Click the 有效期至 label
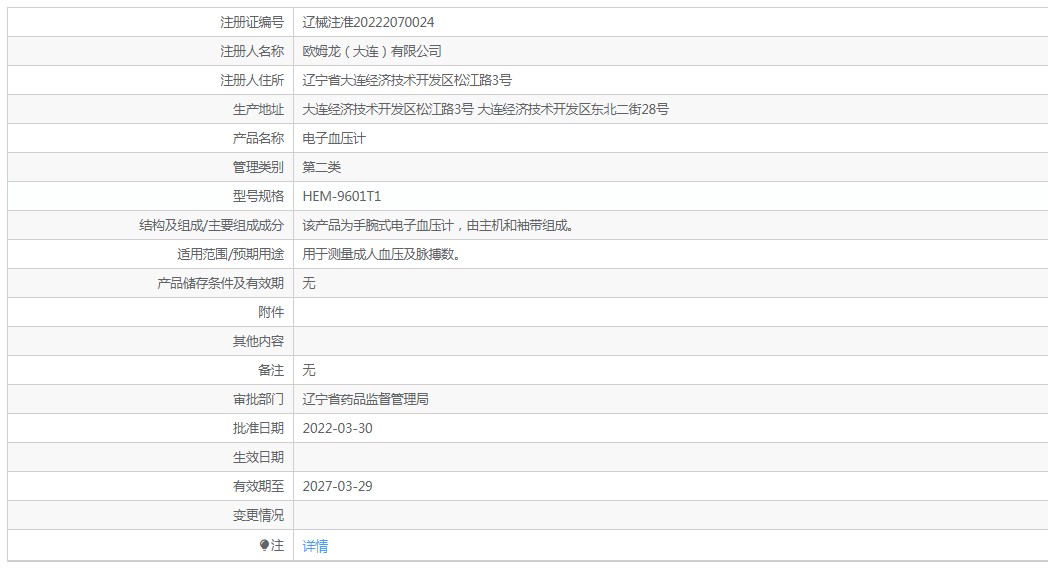Viewport: 1048px width, 569px height. [258, 486]
